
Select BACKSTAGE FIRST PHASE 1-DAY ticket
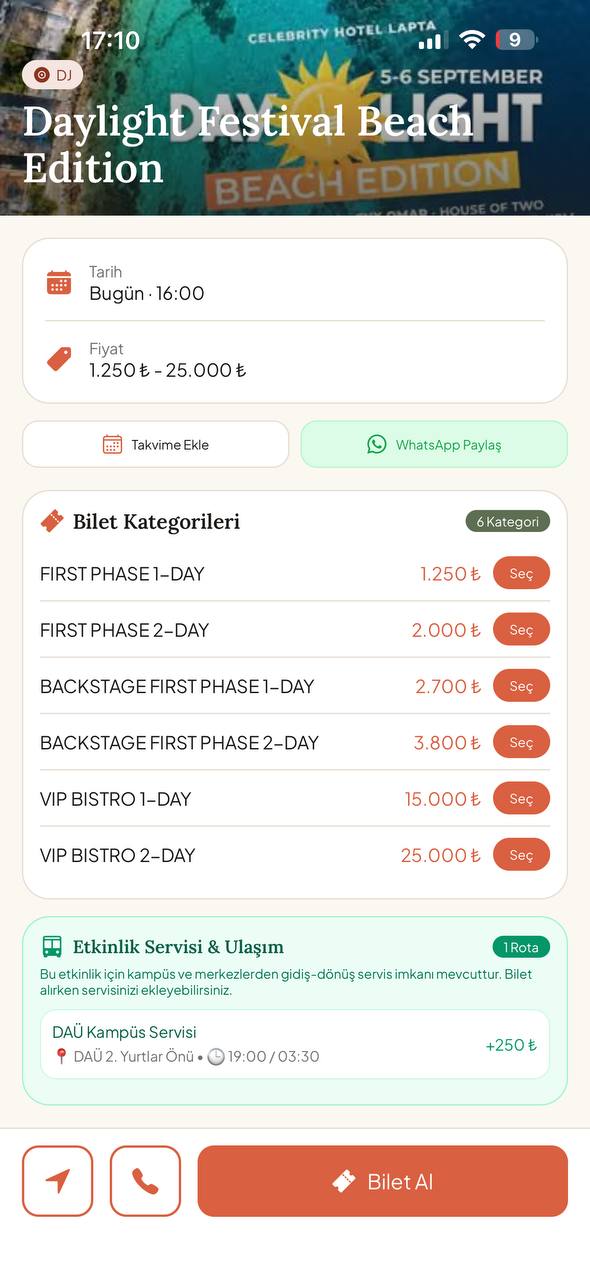(x=521, y=686)
